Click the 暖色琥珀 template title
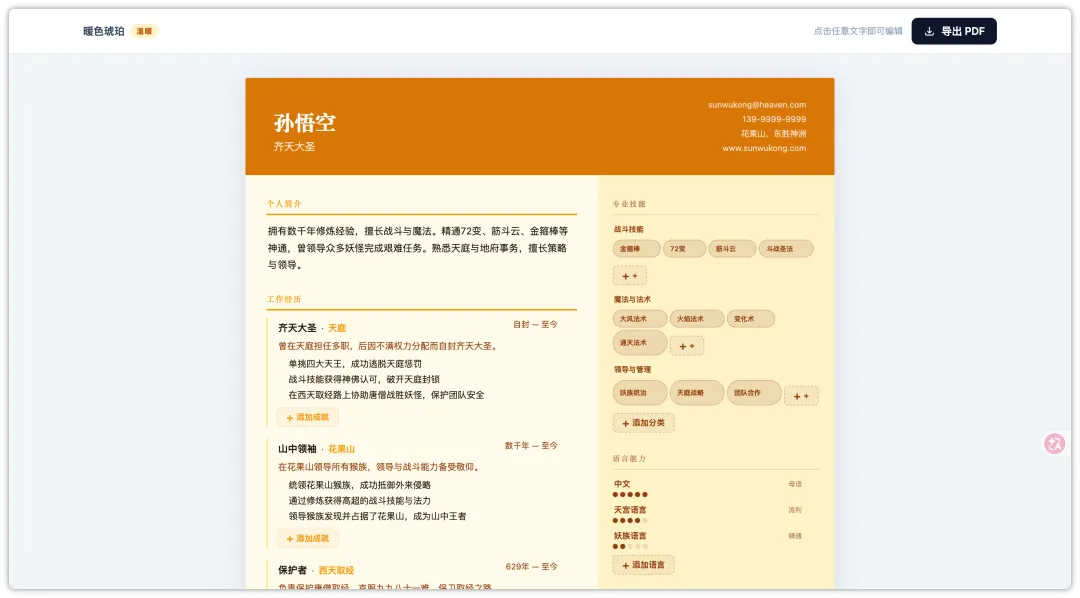1080x598 pixels. (103, 31)
